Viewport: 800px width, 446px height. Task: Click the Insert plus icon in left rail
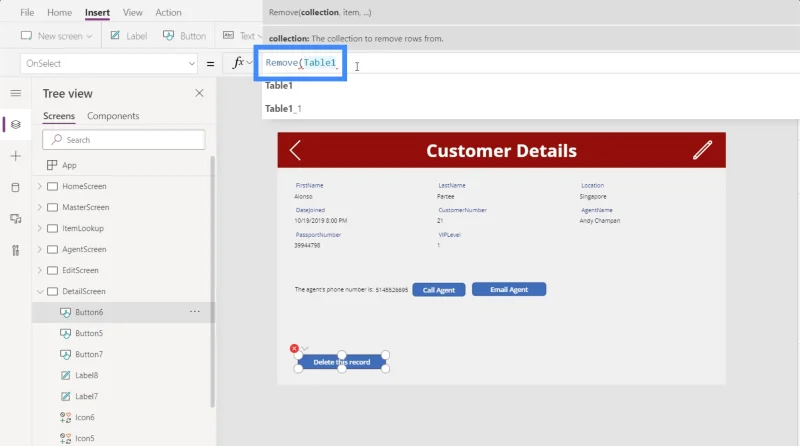16,156
